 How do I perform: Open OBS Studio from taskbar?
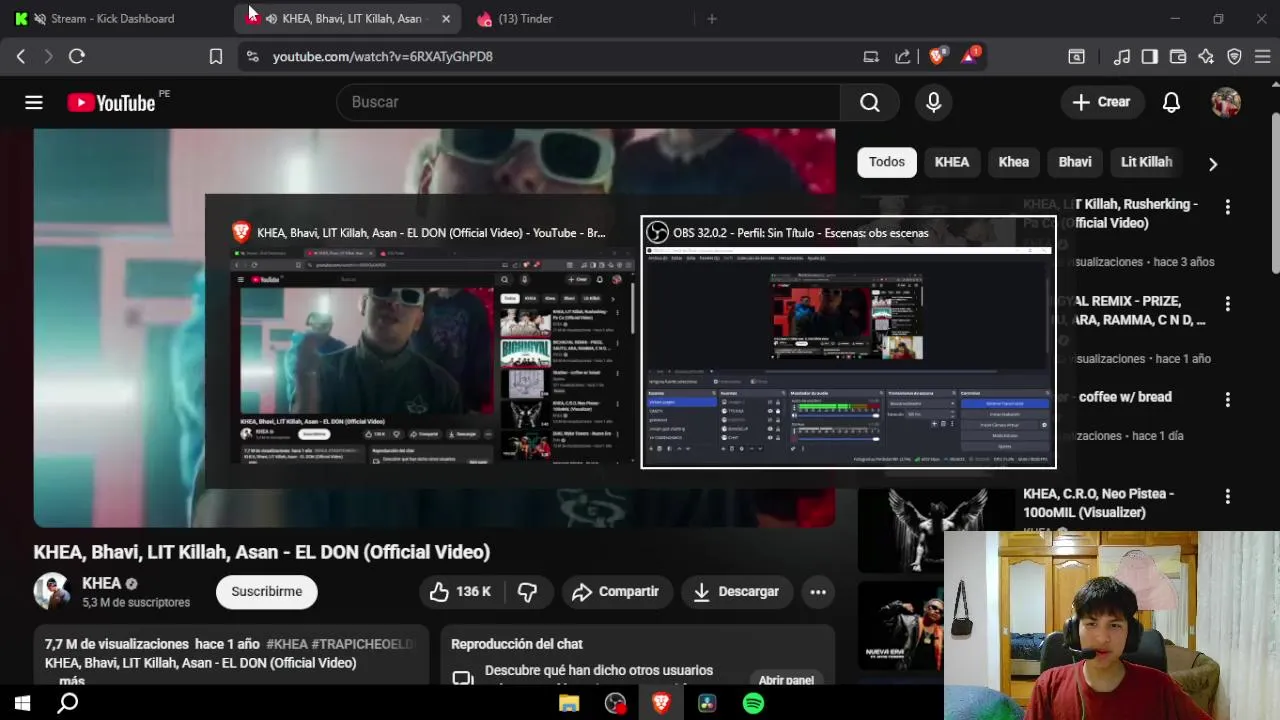point(615,704)
